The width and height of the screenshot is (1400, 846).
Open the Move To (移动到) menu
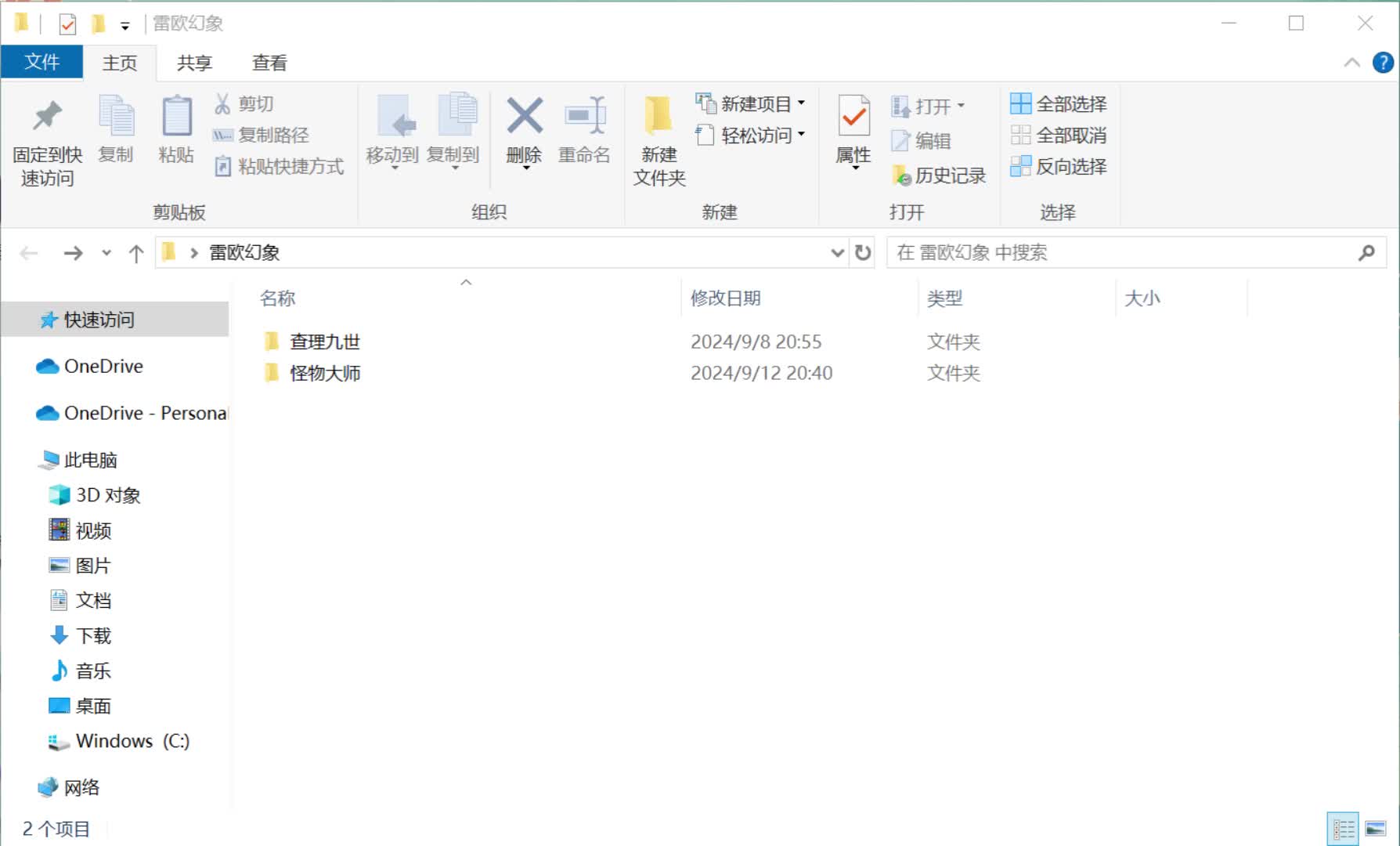pyautogui.click(x=392, y=132)
